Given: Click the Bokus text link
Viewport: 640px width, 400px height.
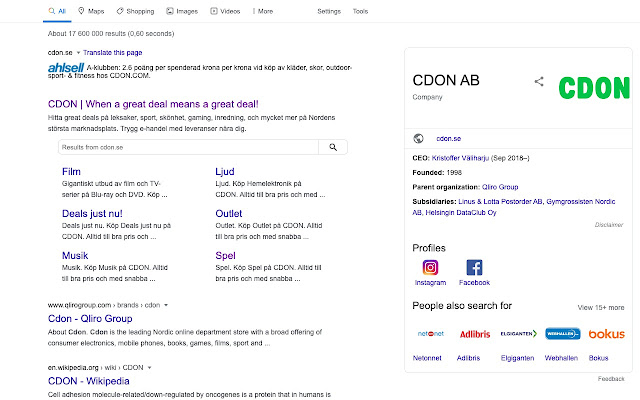Looking at the screenshot, I should (x=598, y=358).
